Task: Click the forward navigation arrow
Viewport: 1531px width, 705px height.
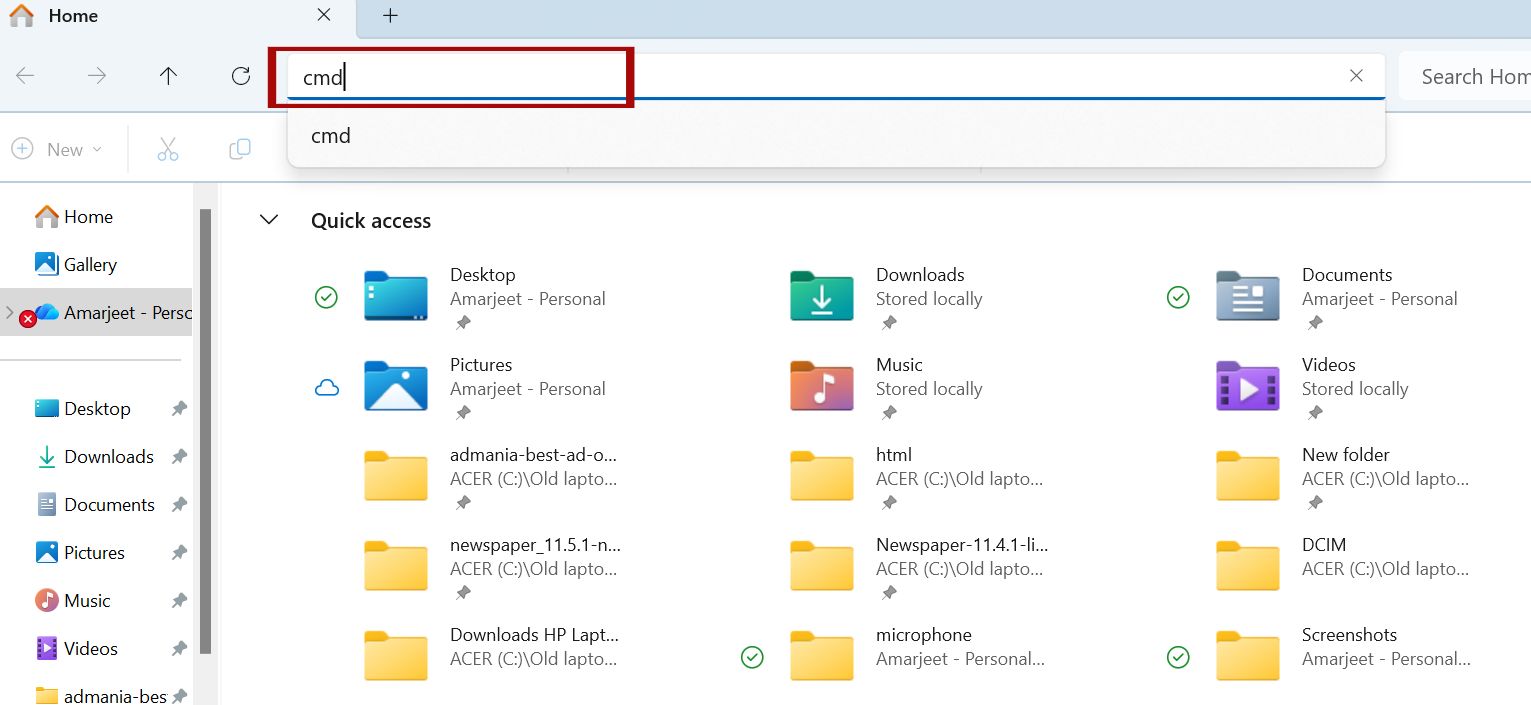Action: (96, 75)
